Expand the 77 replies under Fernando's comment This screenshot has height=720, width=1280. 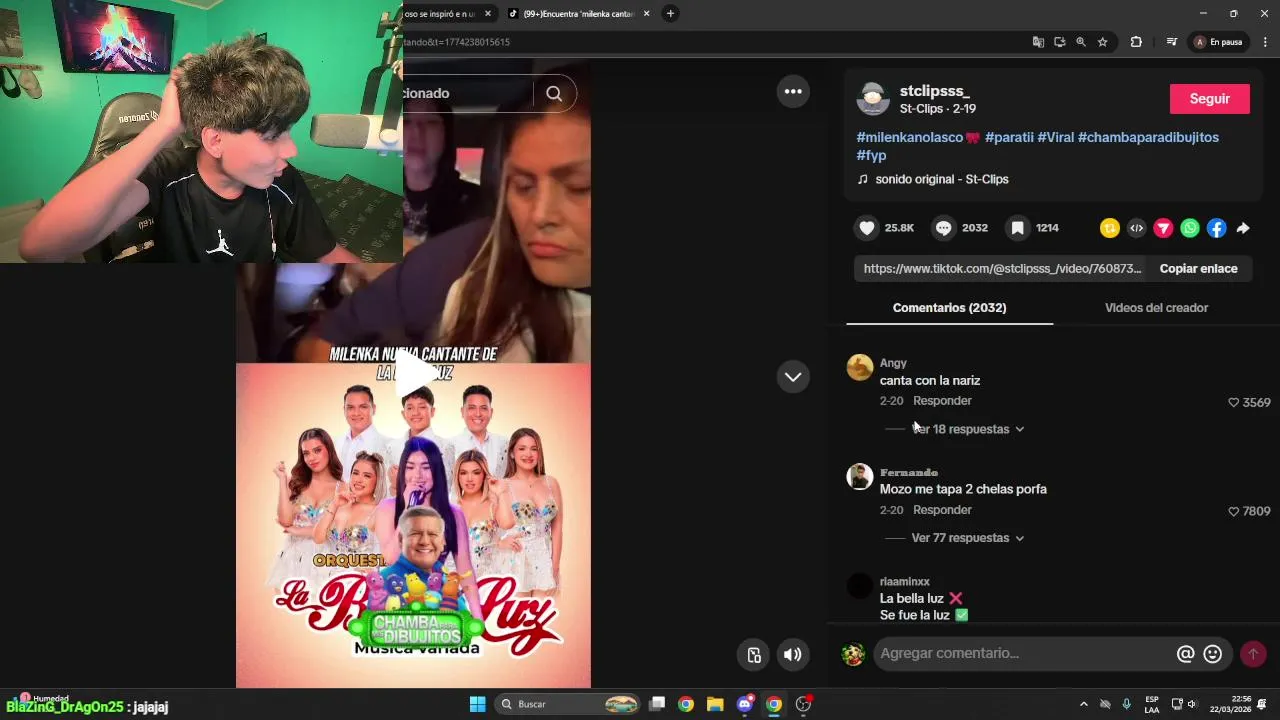pos(968,538)
